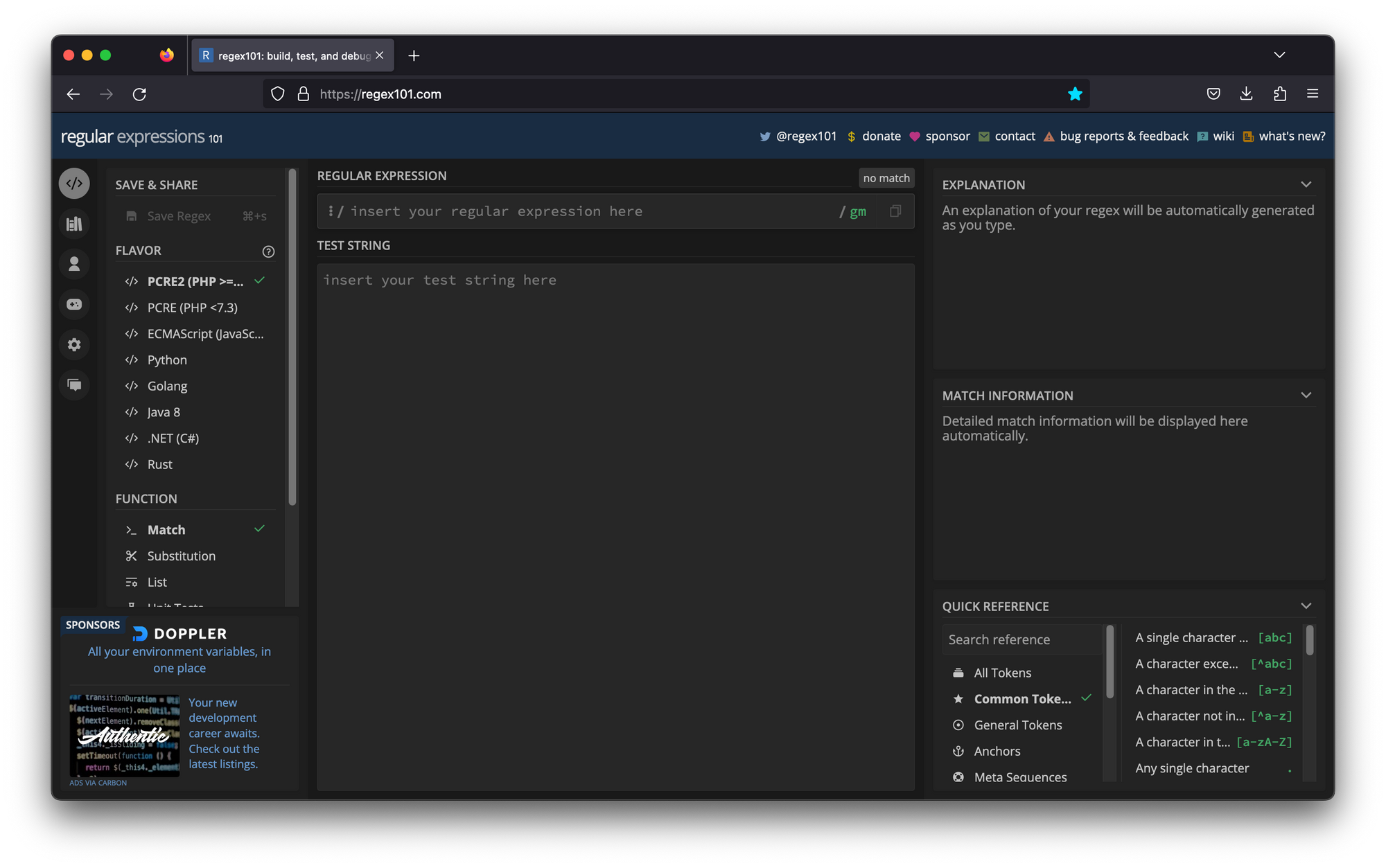Screen dimensions: 1386x868
Task: Open the contact link
Action: click(x=1007, y=136)
